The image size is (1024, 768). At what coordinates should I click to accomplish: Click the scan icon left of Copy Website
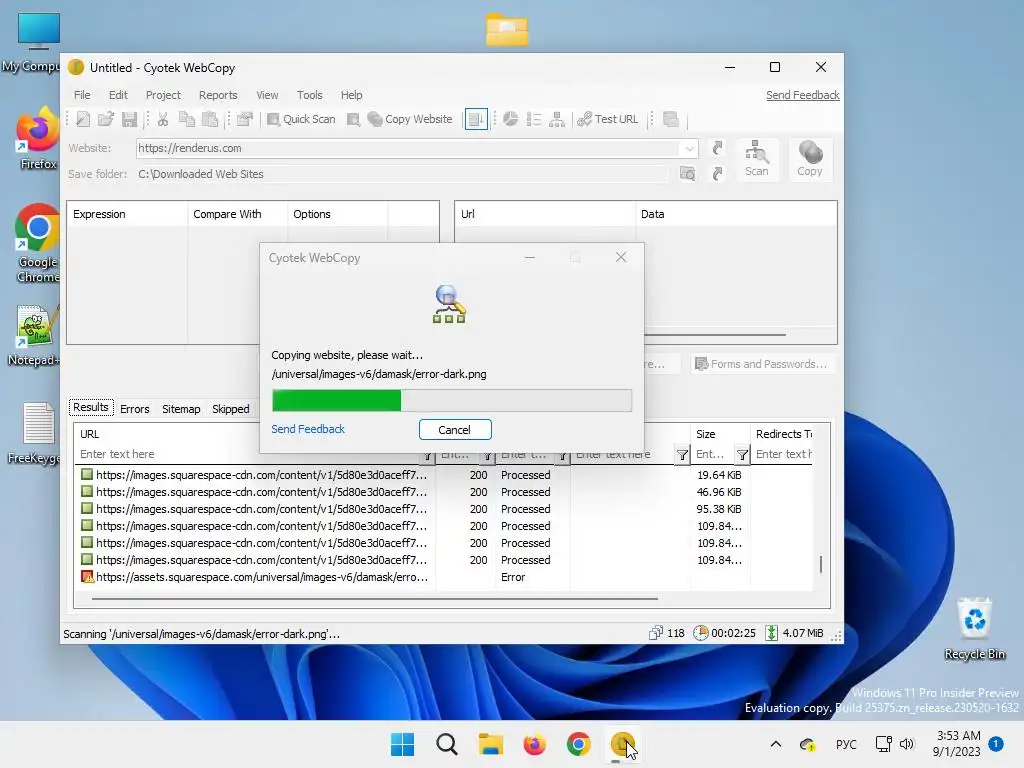click(353, 119)
